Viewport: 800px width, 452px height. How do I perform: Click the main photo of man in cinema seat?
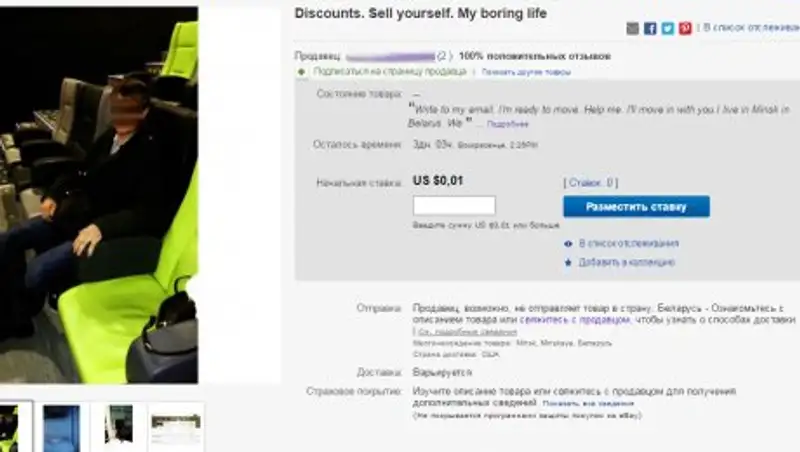coord(99,195)
